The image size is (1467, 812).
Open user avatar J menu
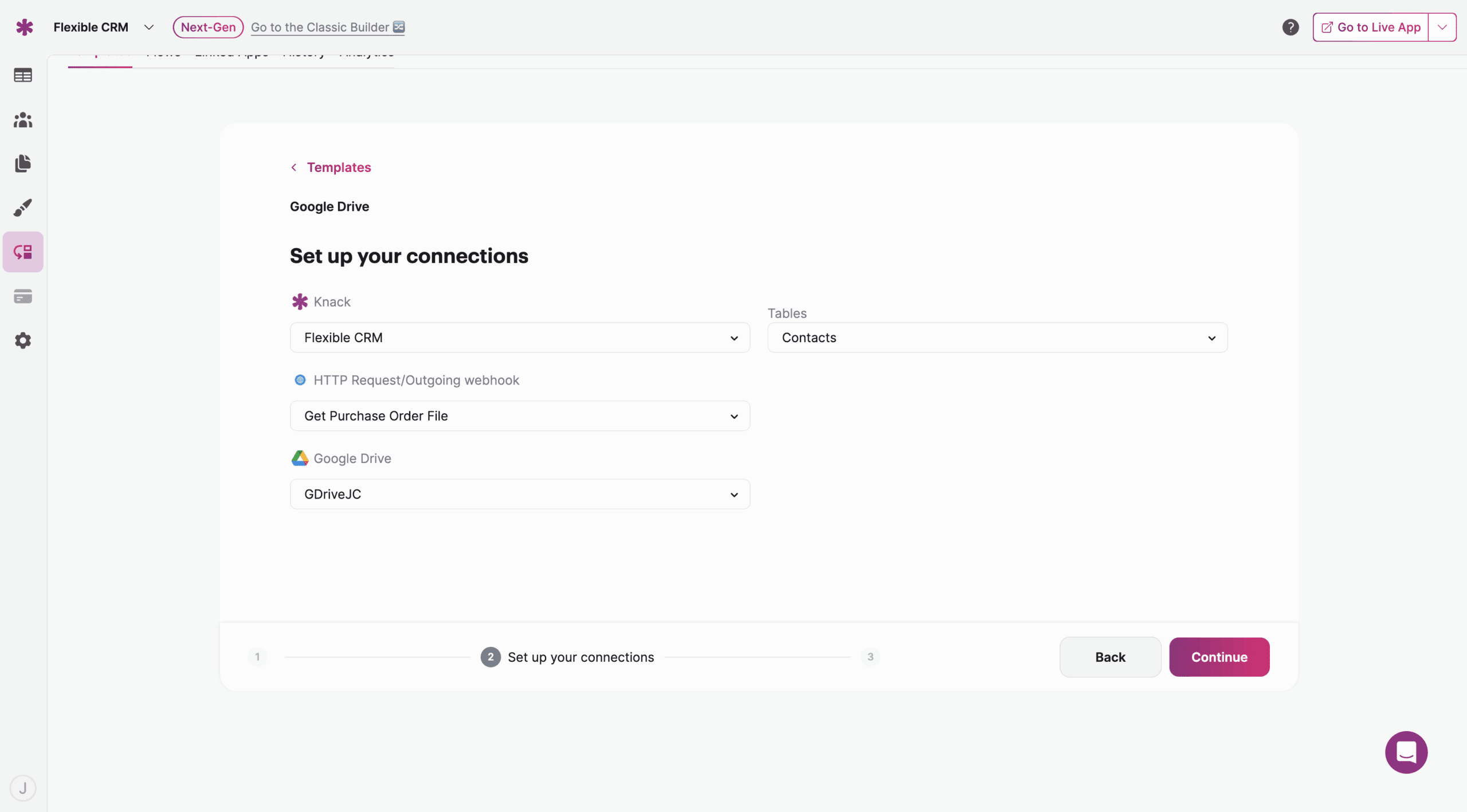tap(23, 788)
